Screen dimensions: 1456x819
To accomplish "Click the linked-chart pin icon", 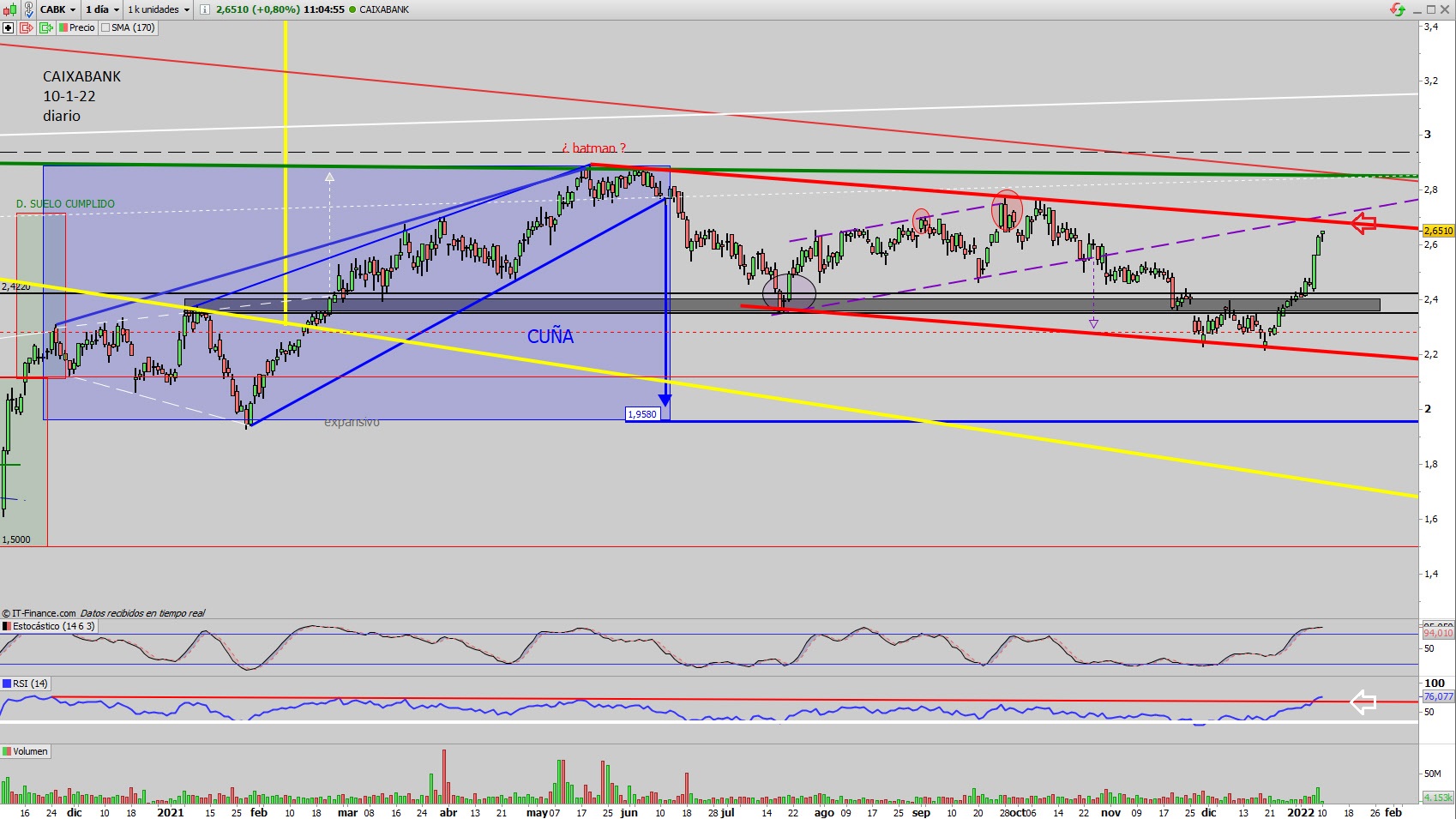I will pyautogui.click(x=27, y=9).
